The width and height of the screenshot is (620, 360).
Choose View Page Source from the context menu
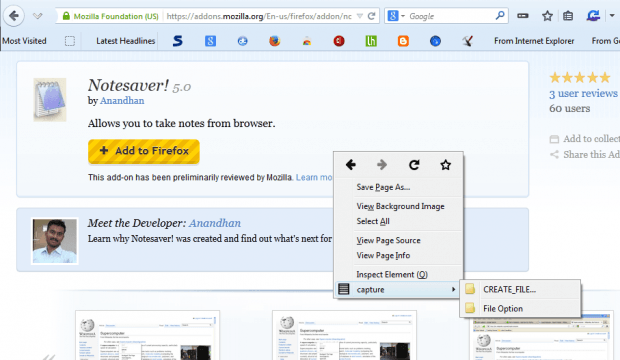coord(388,240)
